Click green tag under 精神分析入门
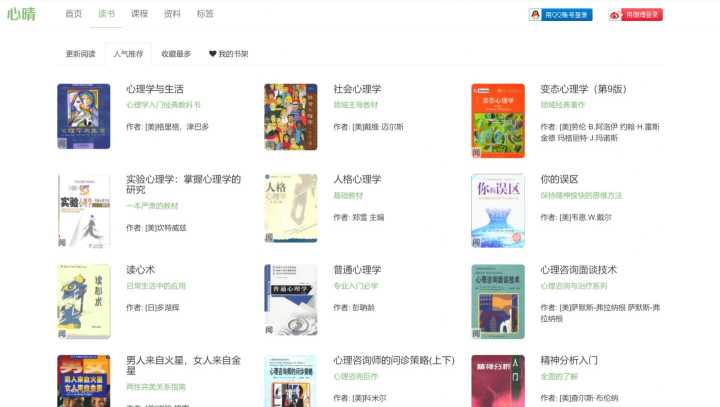This screenshot has height=407, width=720. [x=559, y=376]
